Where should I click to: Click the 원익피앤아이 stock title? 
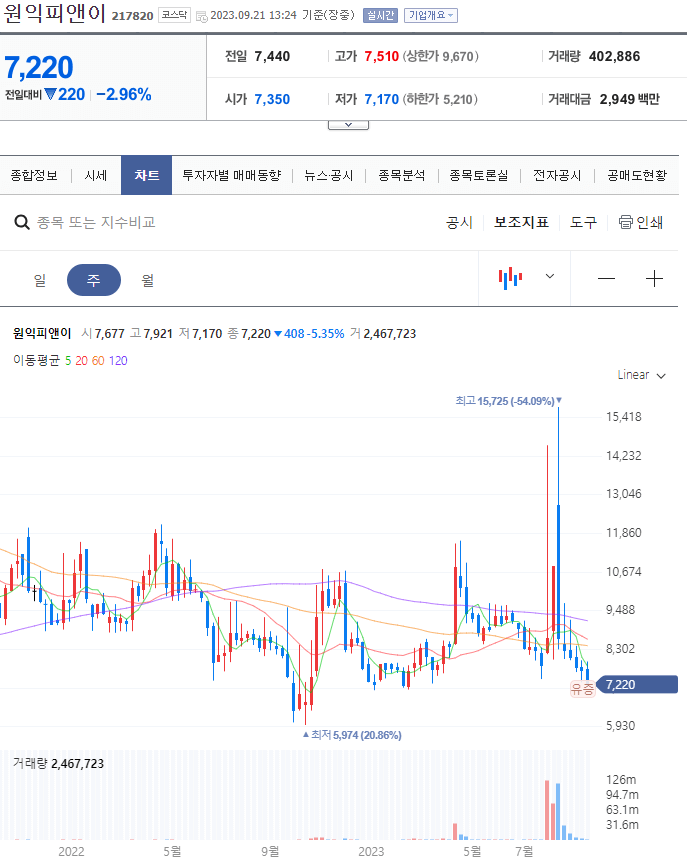click(54, 13)
